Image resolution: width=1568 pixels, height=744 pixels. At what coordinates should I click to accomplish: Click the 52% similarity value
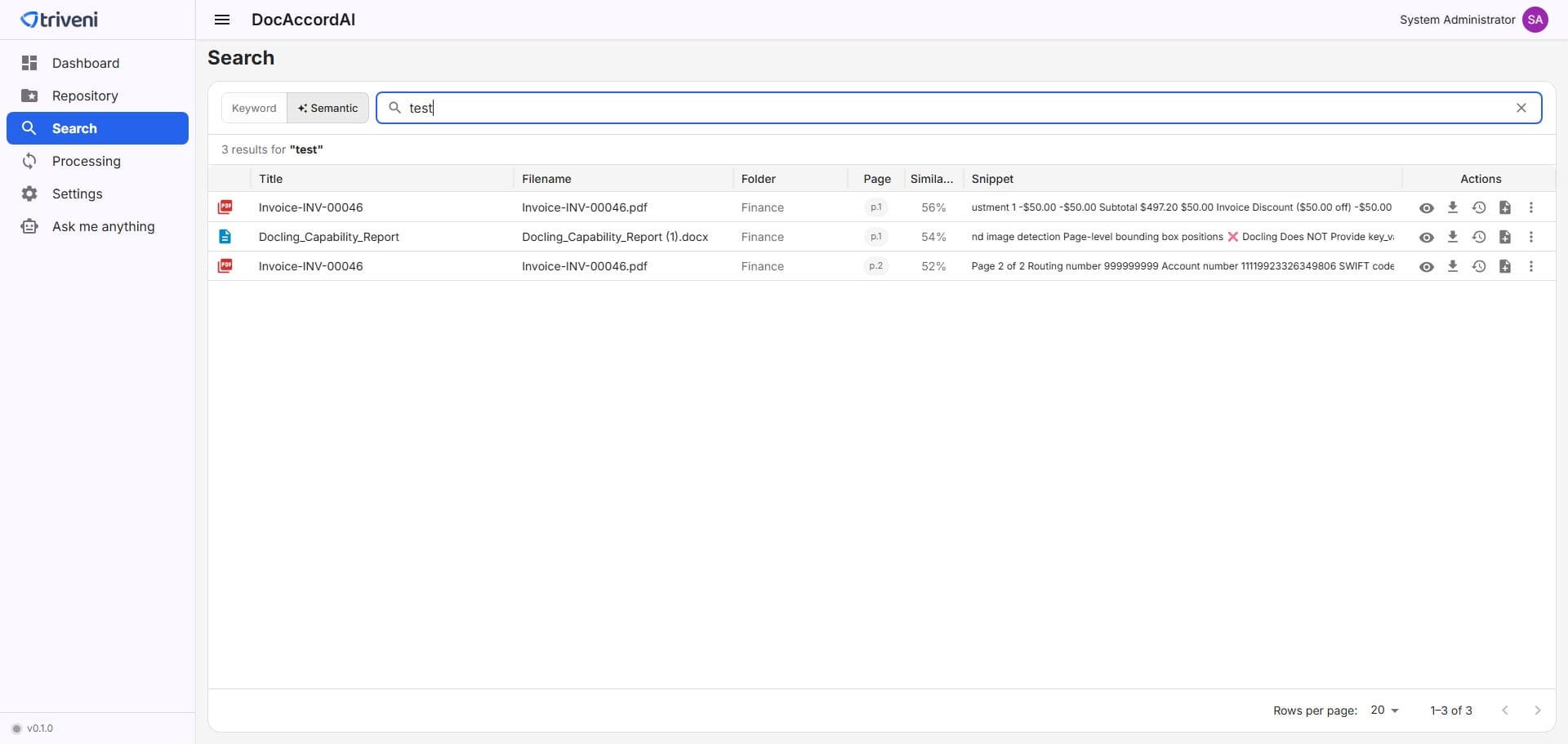pos(933,266)
